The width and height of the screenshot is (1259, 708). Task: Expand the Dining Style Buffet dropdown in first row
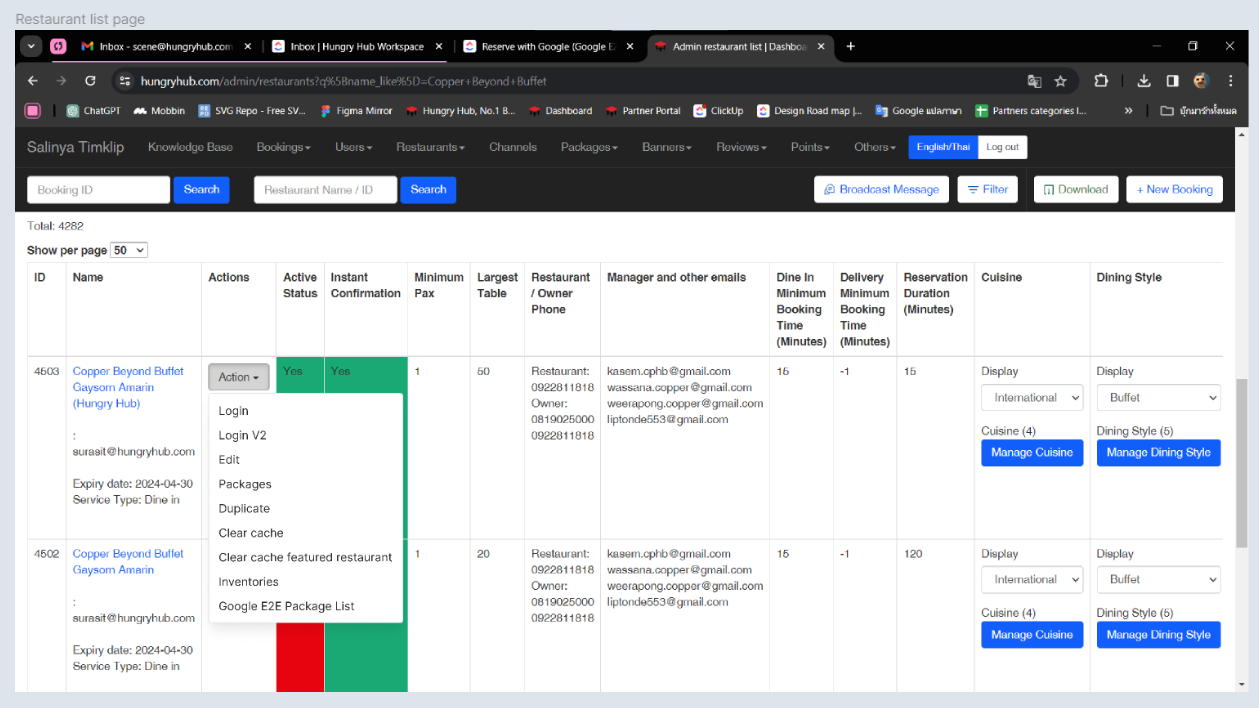(1158, 398)
